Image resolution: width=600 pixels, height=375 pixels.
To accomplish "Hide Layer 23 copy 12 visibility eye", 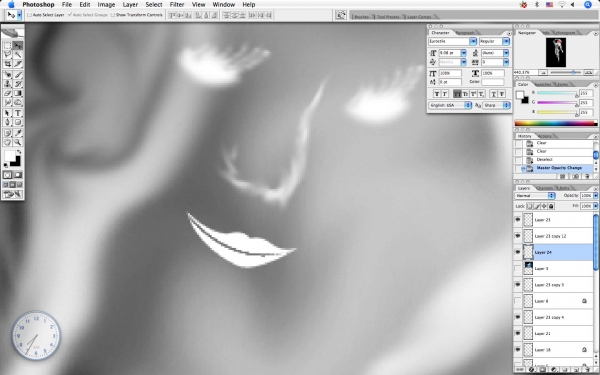I will coord(518,236).
